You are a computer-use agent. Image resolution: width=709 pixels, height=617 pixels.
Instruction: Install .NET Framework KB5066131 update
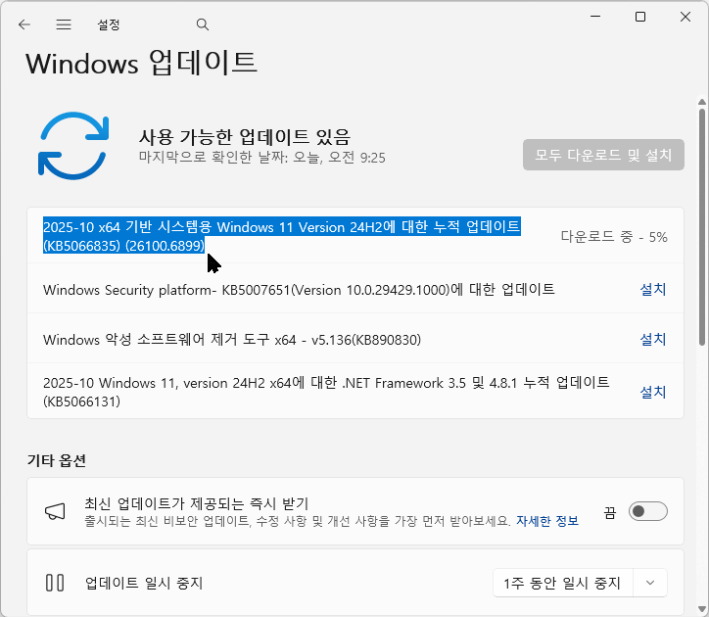point(653,391)
